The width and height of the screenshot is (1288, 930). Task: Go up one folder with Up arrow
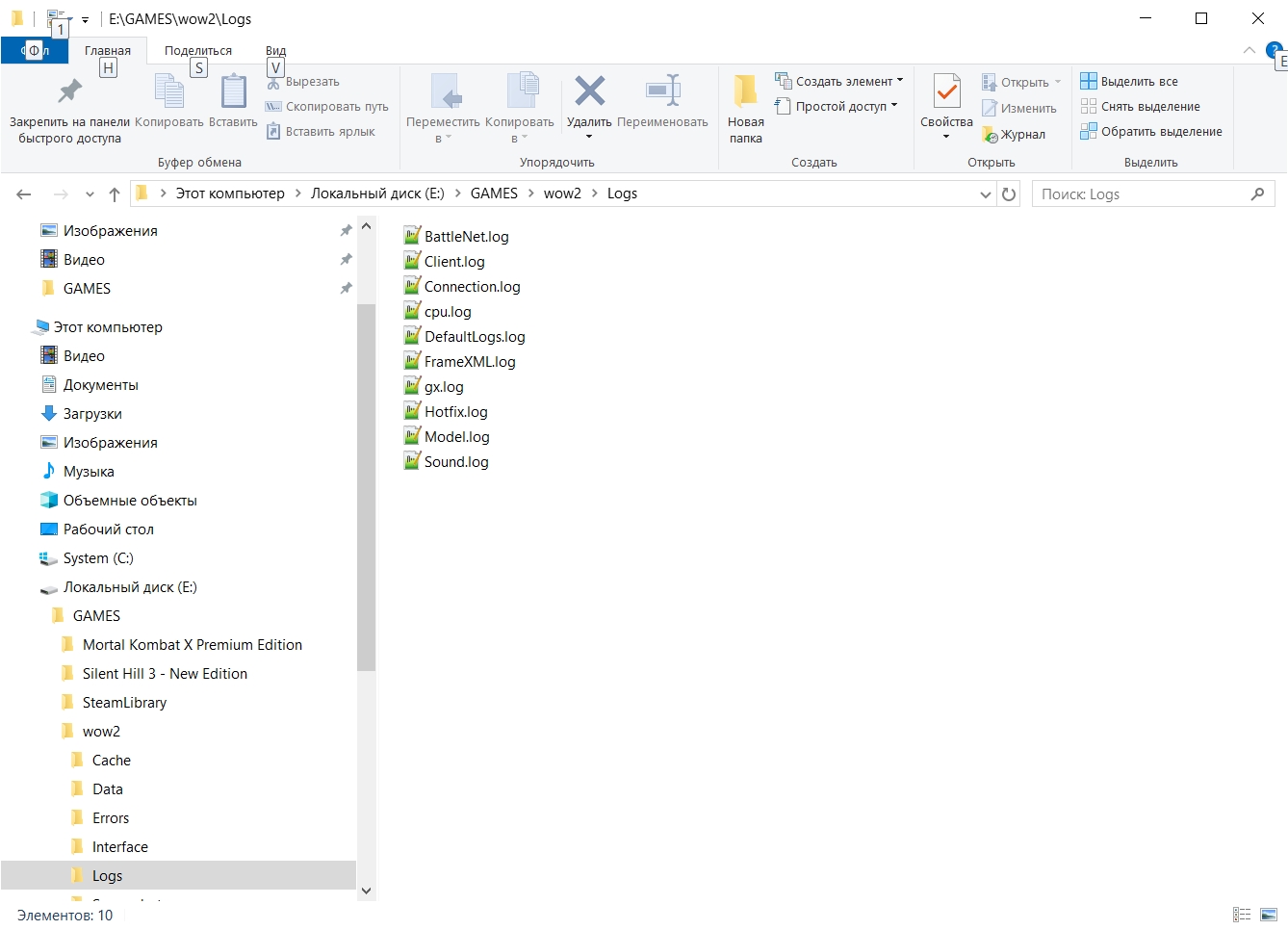click(x=115, y=194)
